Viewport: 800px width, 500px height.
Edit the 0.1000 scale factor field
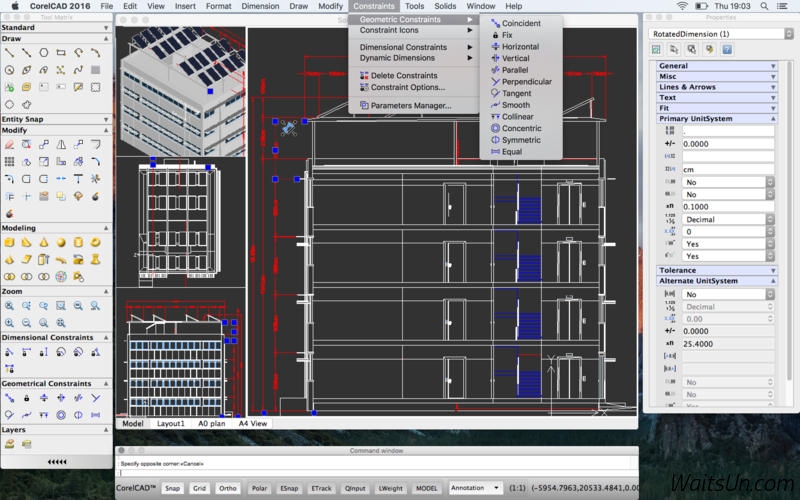coord(728,207)
